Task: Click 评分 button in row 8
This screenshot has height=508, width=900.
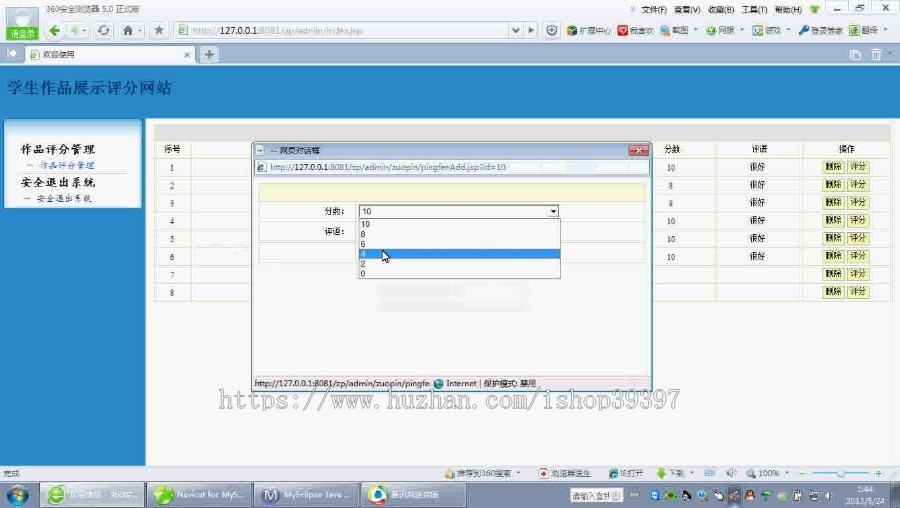Action: coord(858,292)
